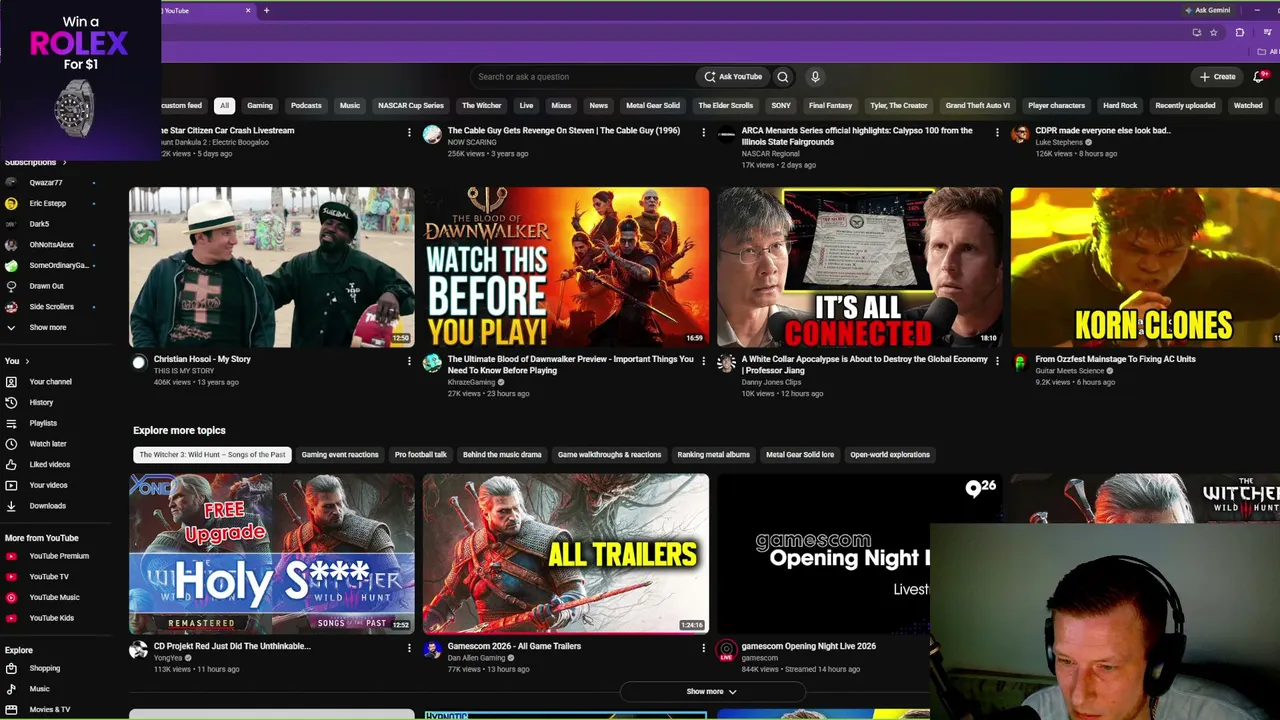Select the Gaming event reactions topic
Viewport: 1280px width, 720px height.
point(340,455)
